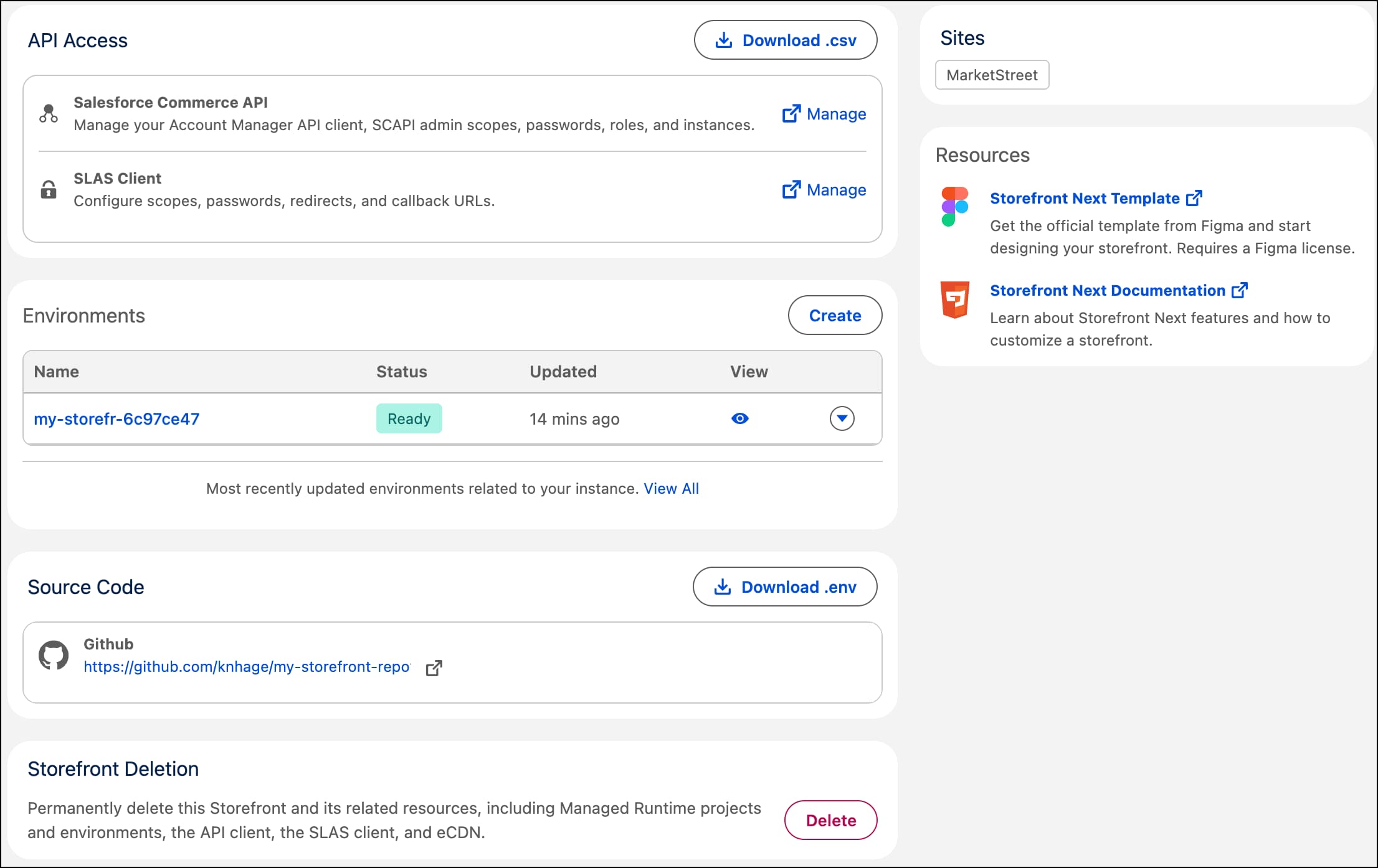Click the GitHub octocat logo icon
Viewport: 1378px width, 868px height.
coord(54,655)
